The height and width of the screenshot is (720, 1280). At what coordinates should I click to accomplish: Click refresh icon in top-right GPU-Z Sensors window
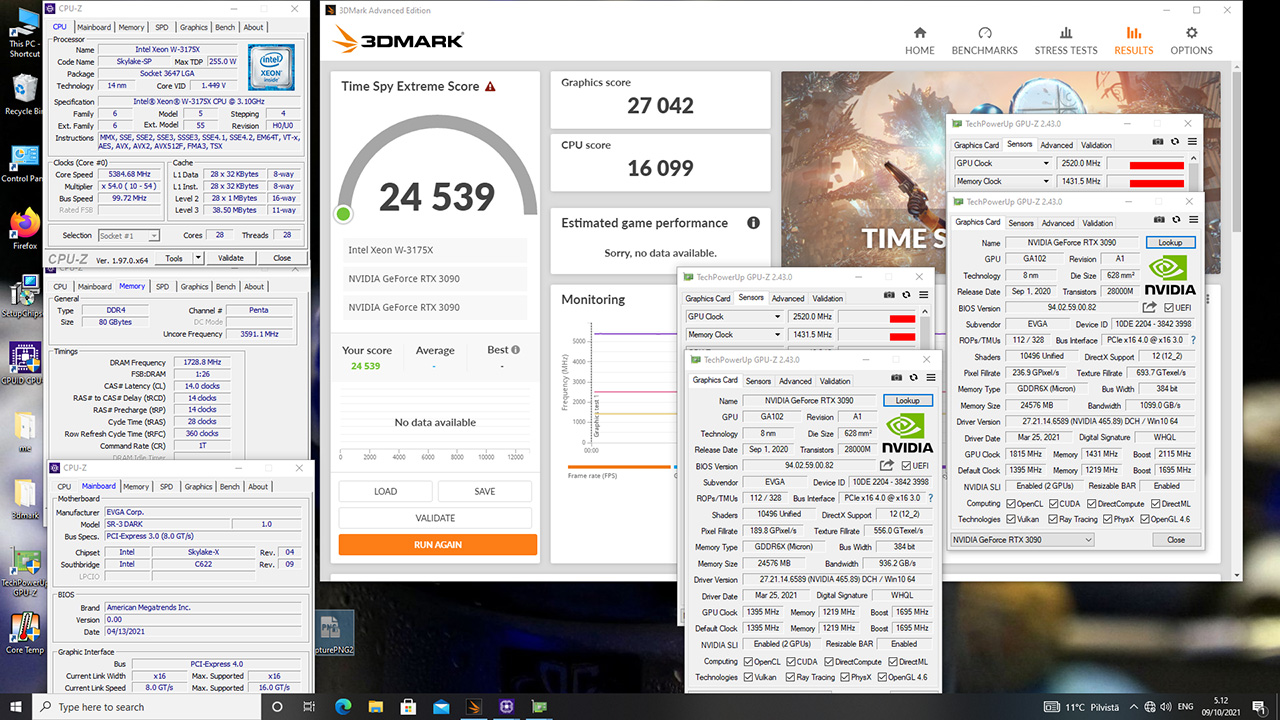point(1174,143)
